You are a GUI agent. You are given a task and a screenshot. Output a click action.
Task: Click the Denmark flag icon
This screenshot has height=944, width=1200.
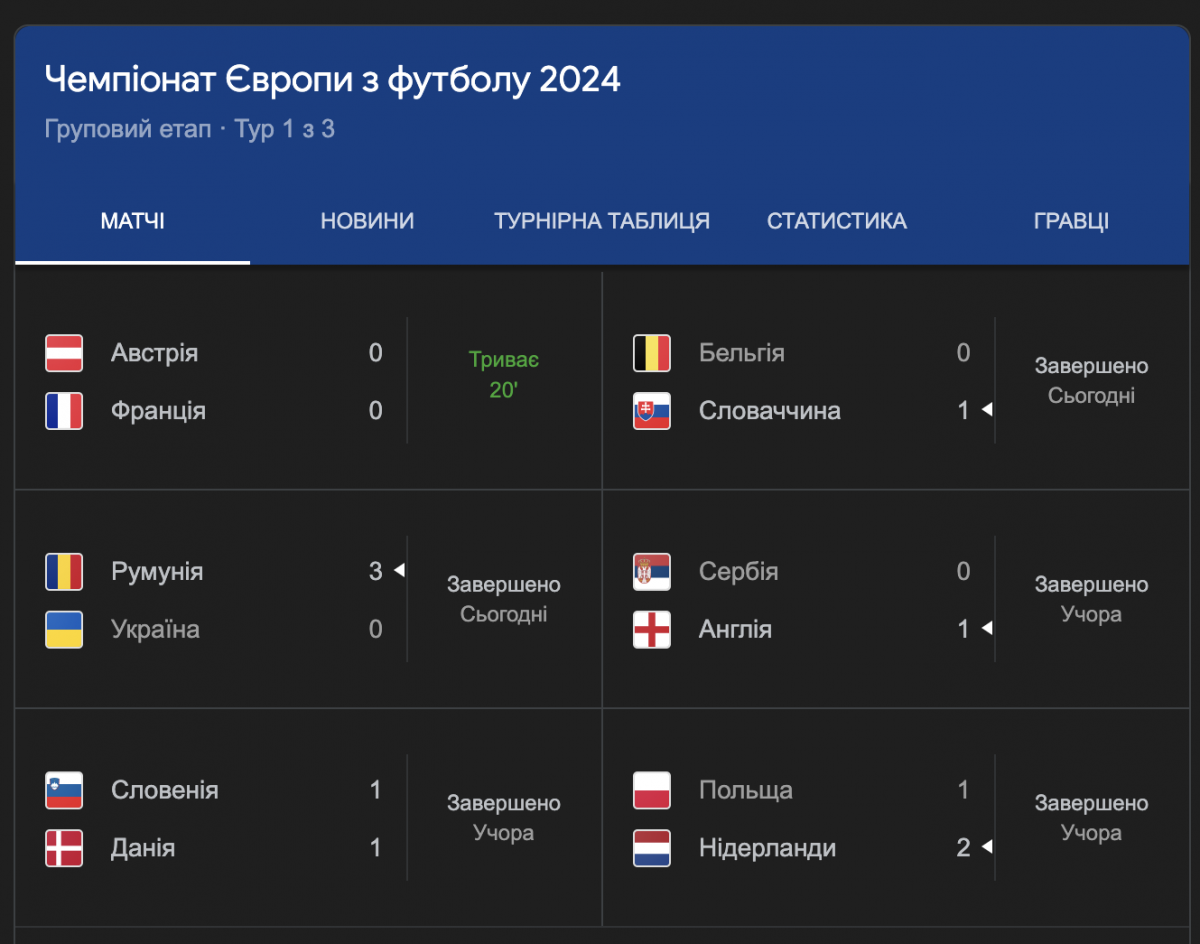pos(64,848)
